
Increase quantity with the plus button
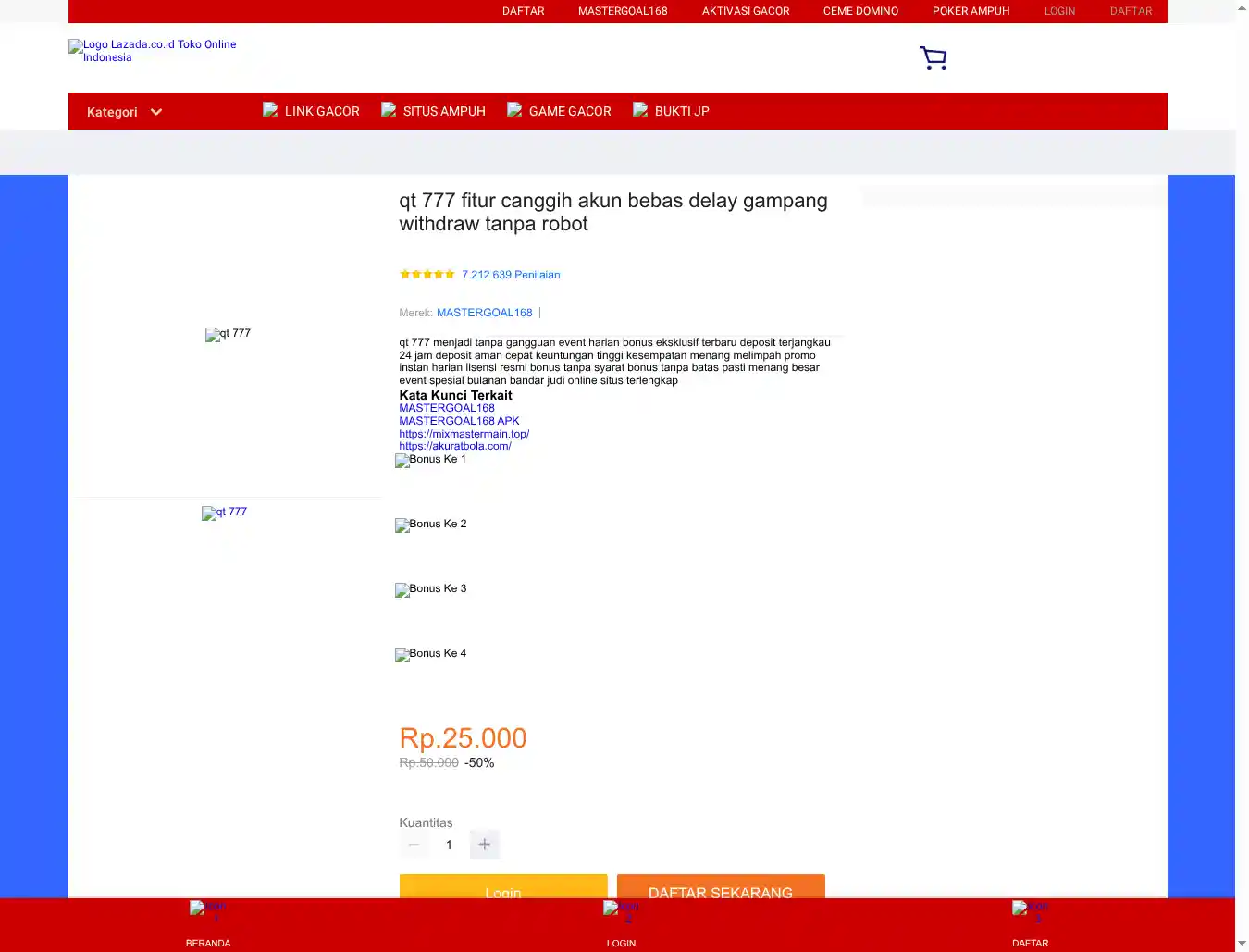tap(484, 845)
